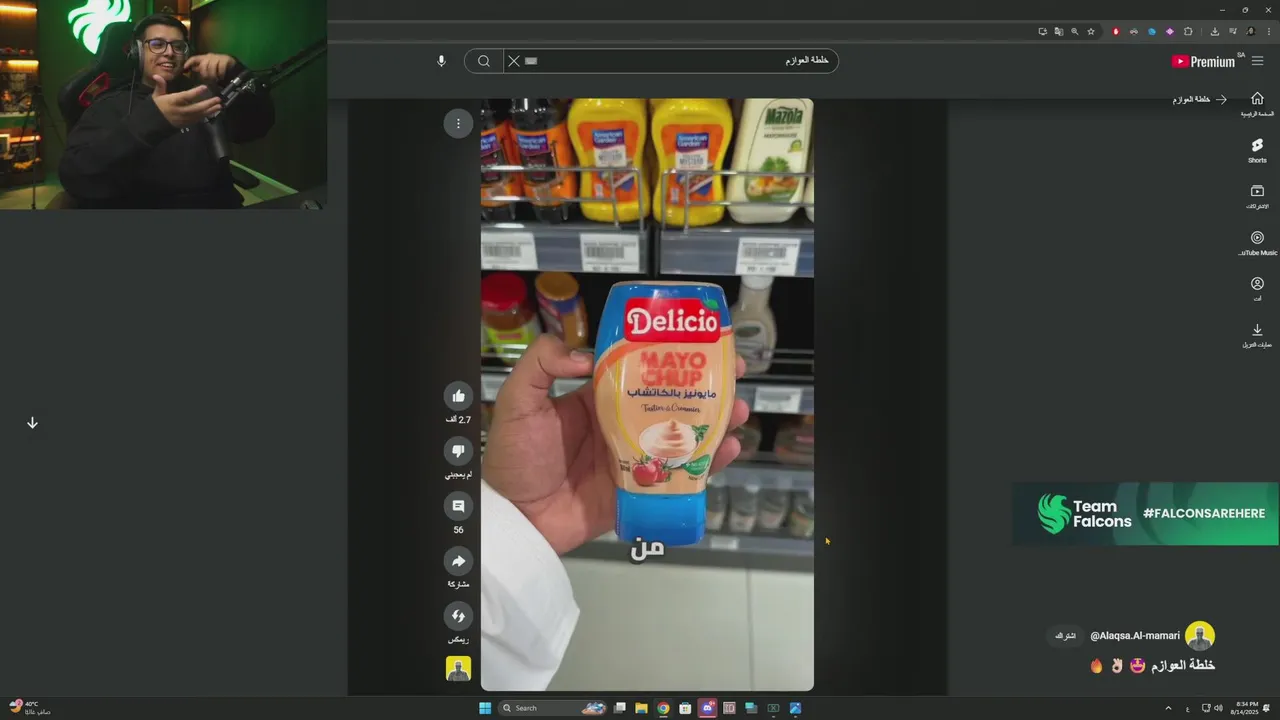1280x720 pixels.
Task: Like the Short with thumbs-up button
Action: point(458,396)
